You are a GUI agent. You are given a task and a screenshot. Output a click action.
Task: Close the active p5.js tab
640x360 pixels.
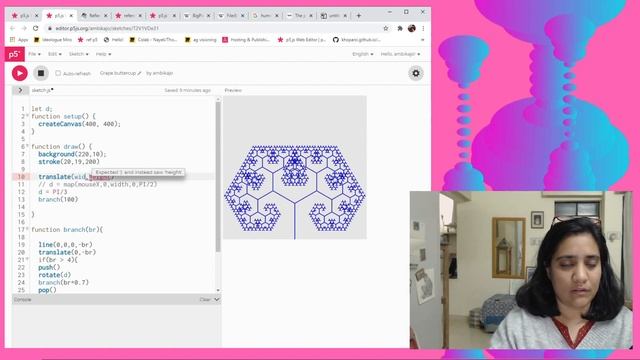point(71,16)
